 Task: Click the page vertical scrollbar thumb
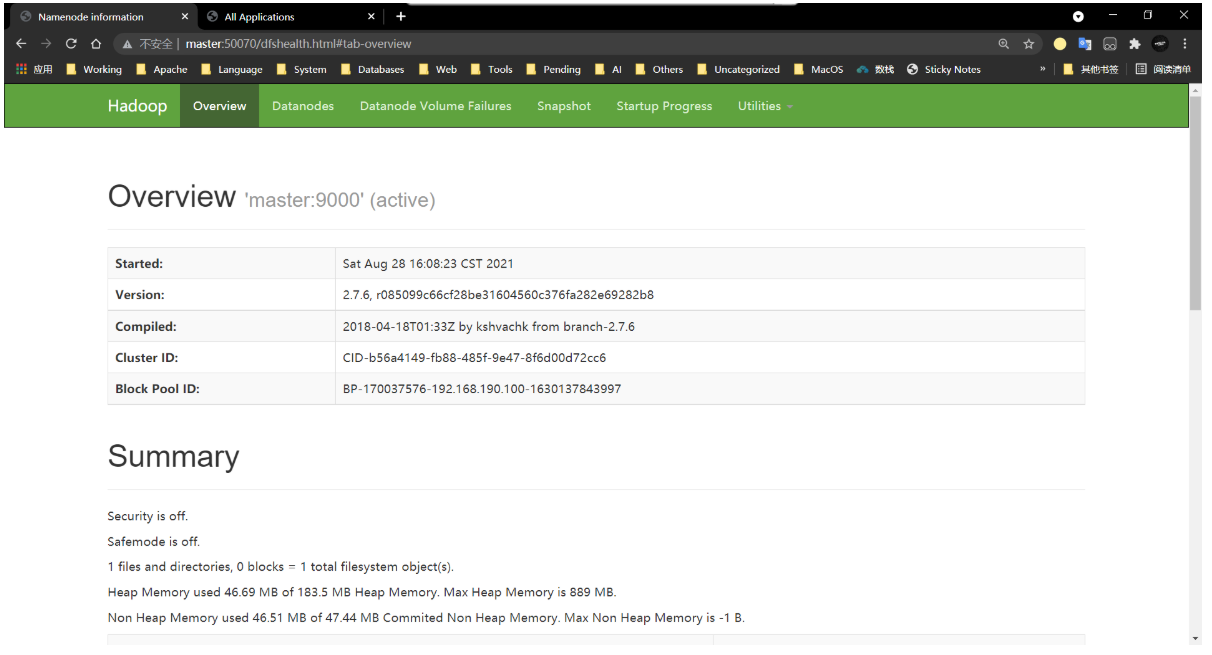pos(1195,203)
